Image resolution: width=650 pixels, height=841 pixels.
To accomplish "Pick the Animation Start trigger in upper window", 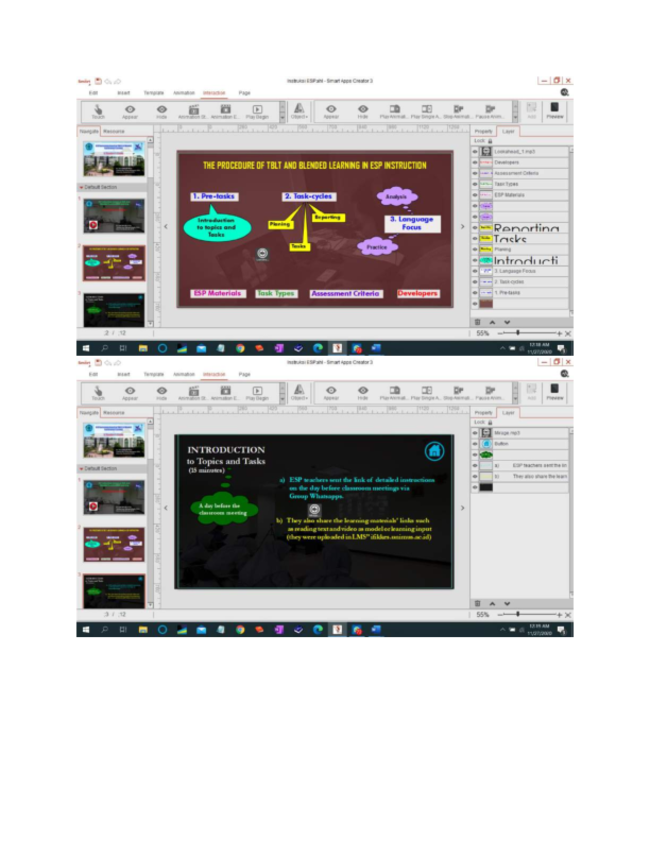I will coord(193,112).
